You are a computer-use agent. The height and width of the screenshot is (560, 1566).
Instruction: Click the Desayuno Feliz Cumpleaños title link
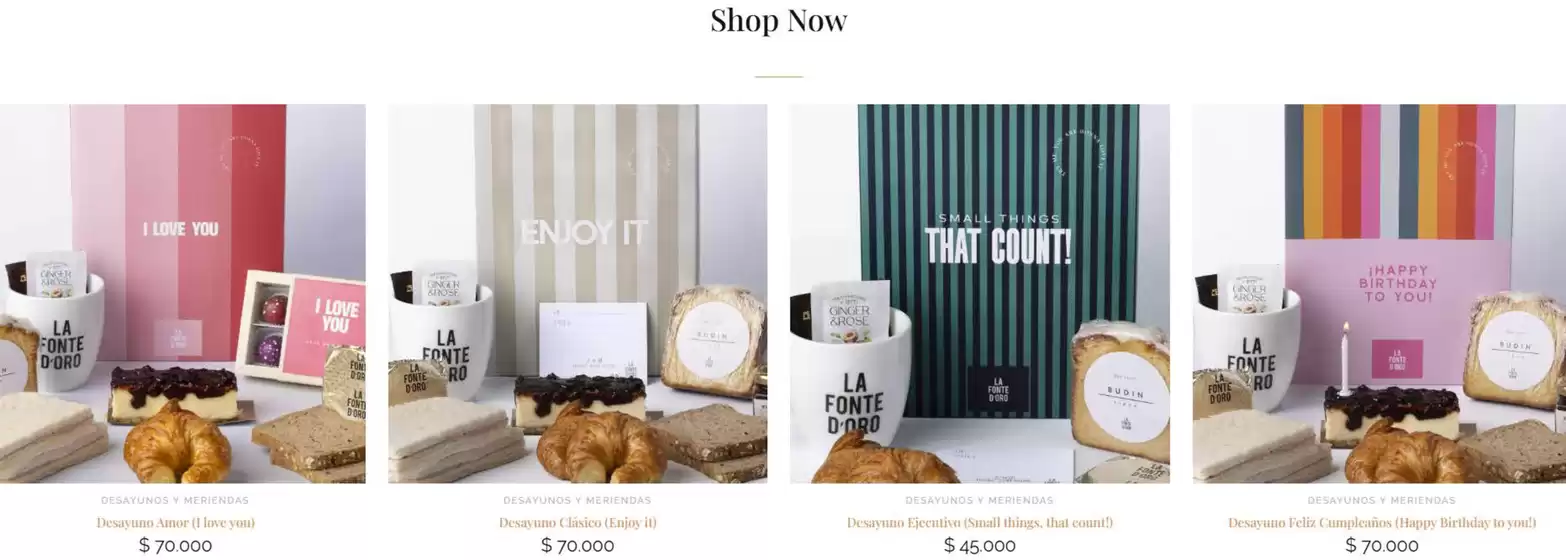(1382, 523)
